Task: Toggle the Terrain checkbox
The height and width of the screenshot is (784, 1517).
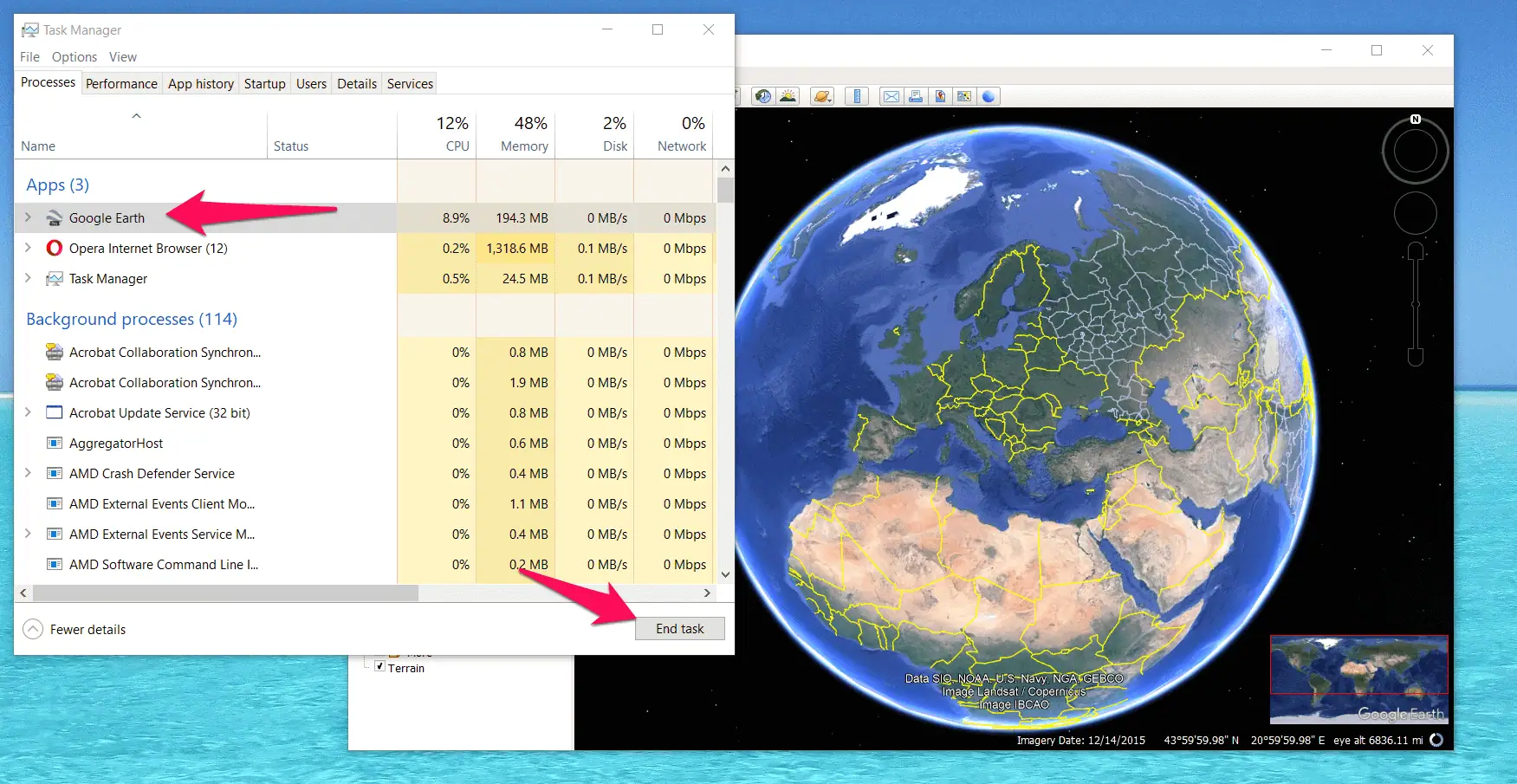Action: 379,666
